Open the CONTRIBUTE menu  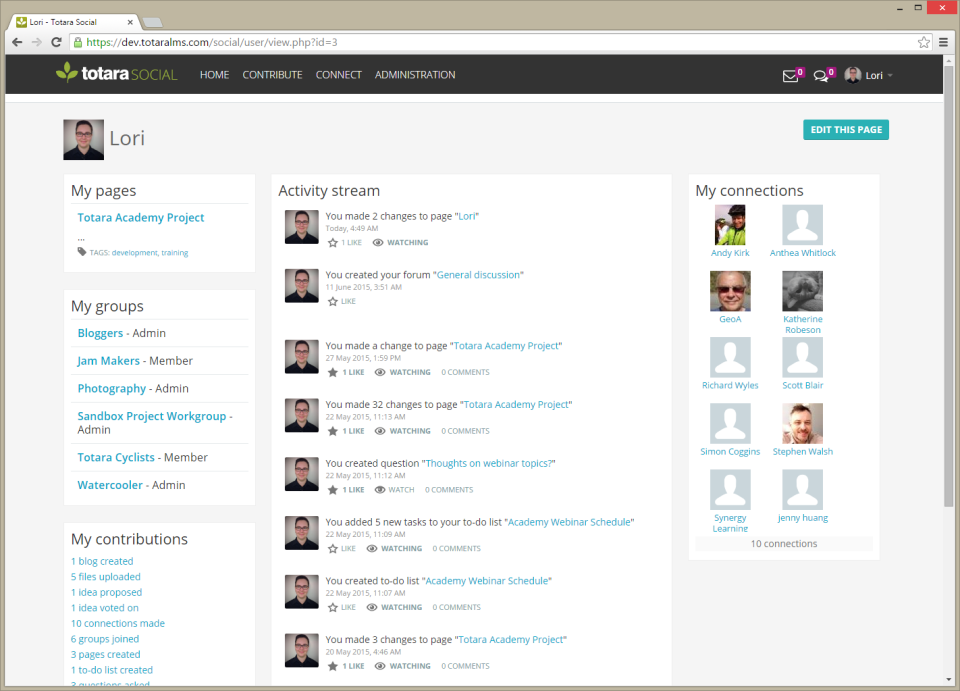point(272,75)
